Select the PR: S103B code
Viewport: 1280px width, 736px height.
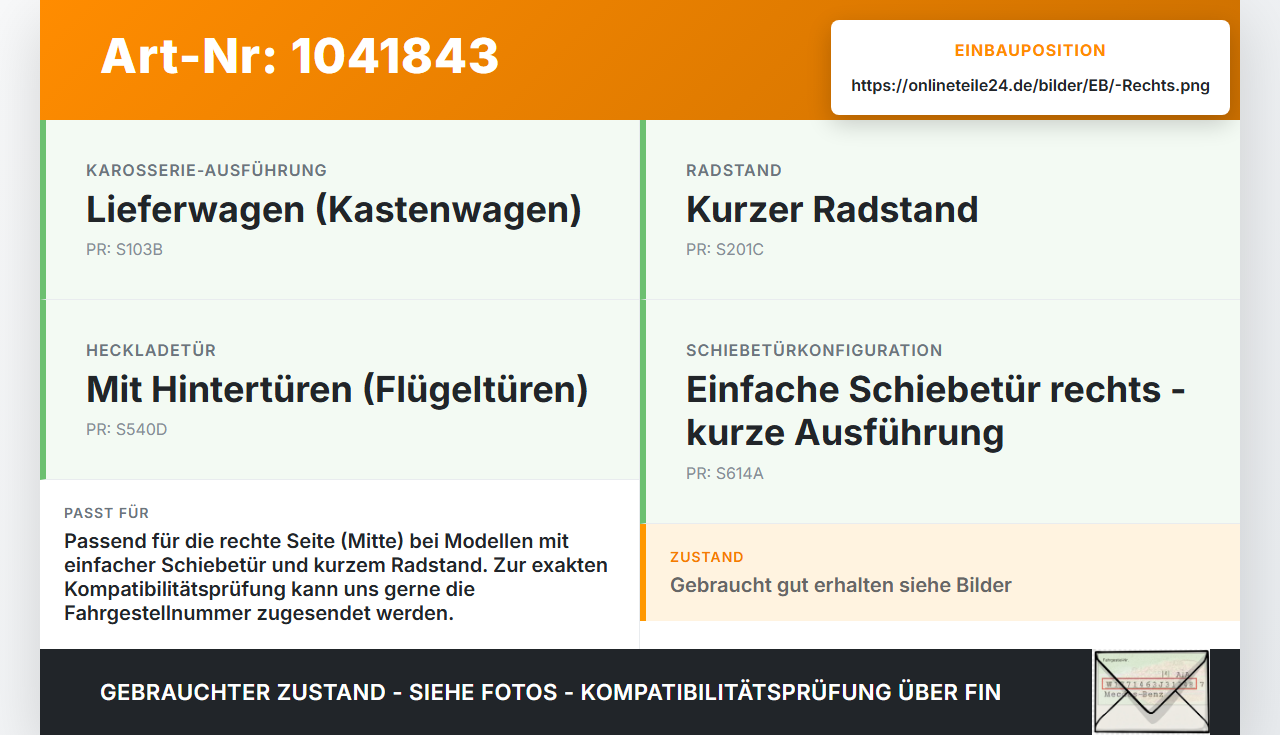pyautogui.click(x=124, y=249)
